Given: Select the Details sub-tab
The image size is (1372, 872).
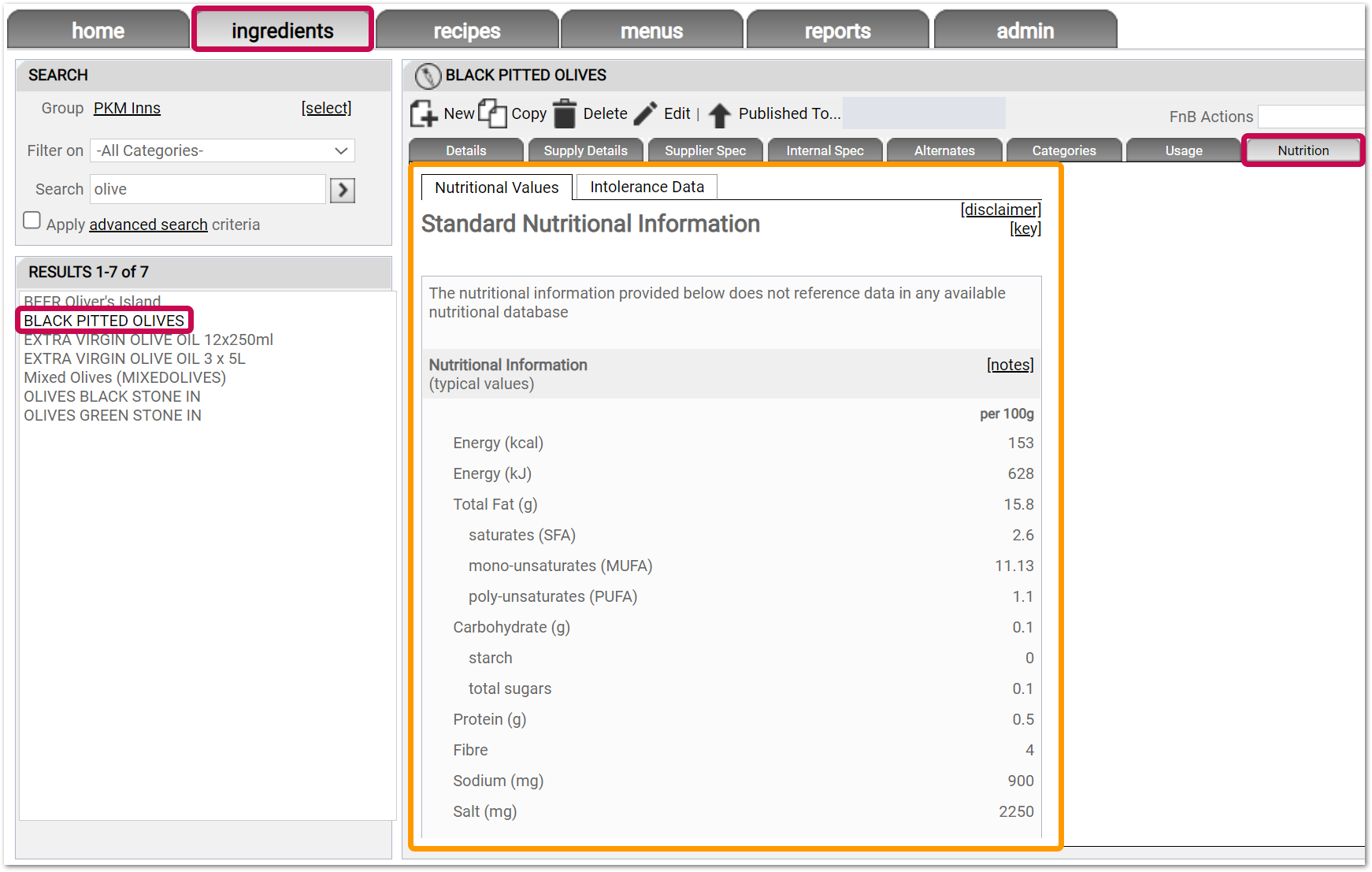Looking at the screenshot, I should [x=466, y=150].
